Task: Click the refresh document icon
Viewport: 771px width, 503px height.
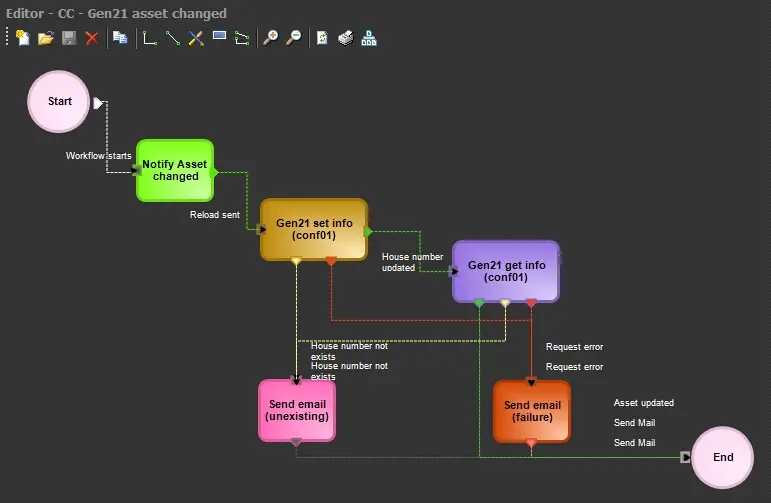Action: 322,38
